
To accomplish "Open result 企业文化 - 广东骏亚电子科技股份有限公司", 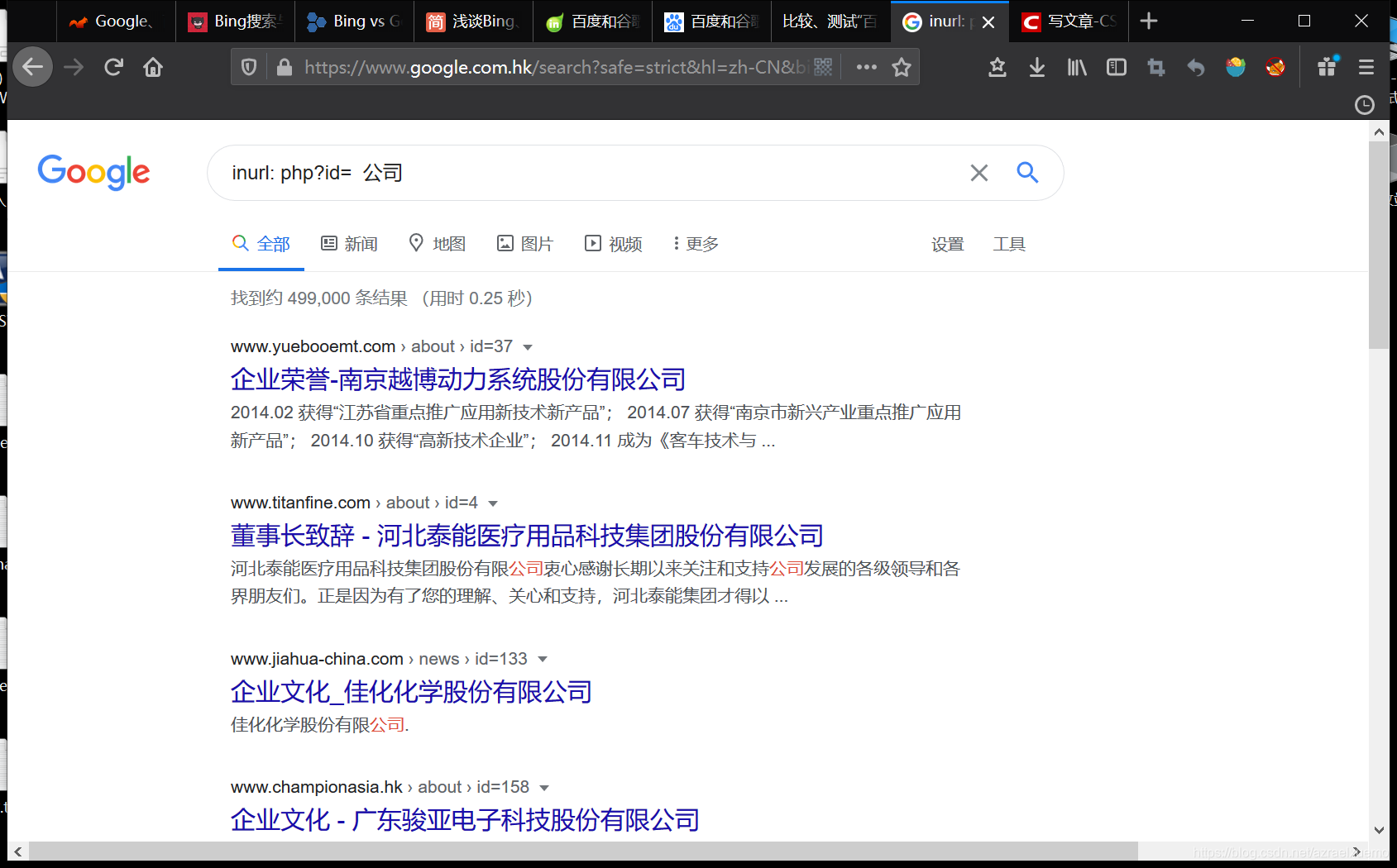I will (465, 820).
